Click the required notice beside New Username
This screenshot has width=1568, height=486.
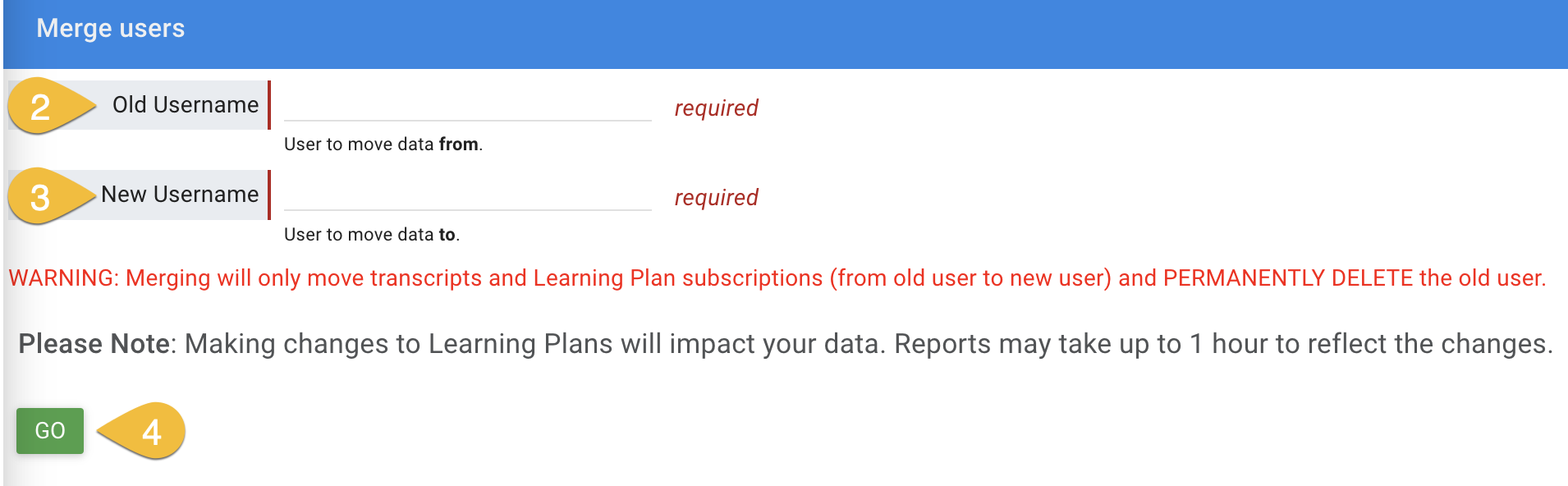coord(716,197)
